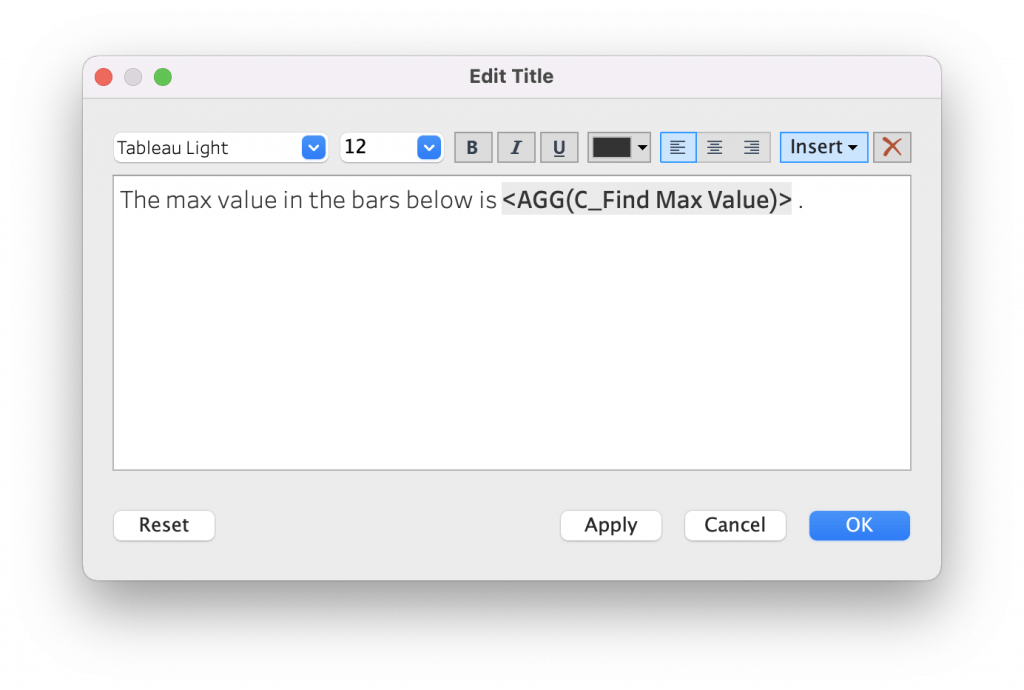This screenshot has width=1024, height=690.
Task: Confirm with the OK button
Action: click(x=859, y=525)
